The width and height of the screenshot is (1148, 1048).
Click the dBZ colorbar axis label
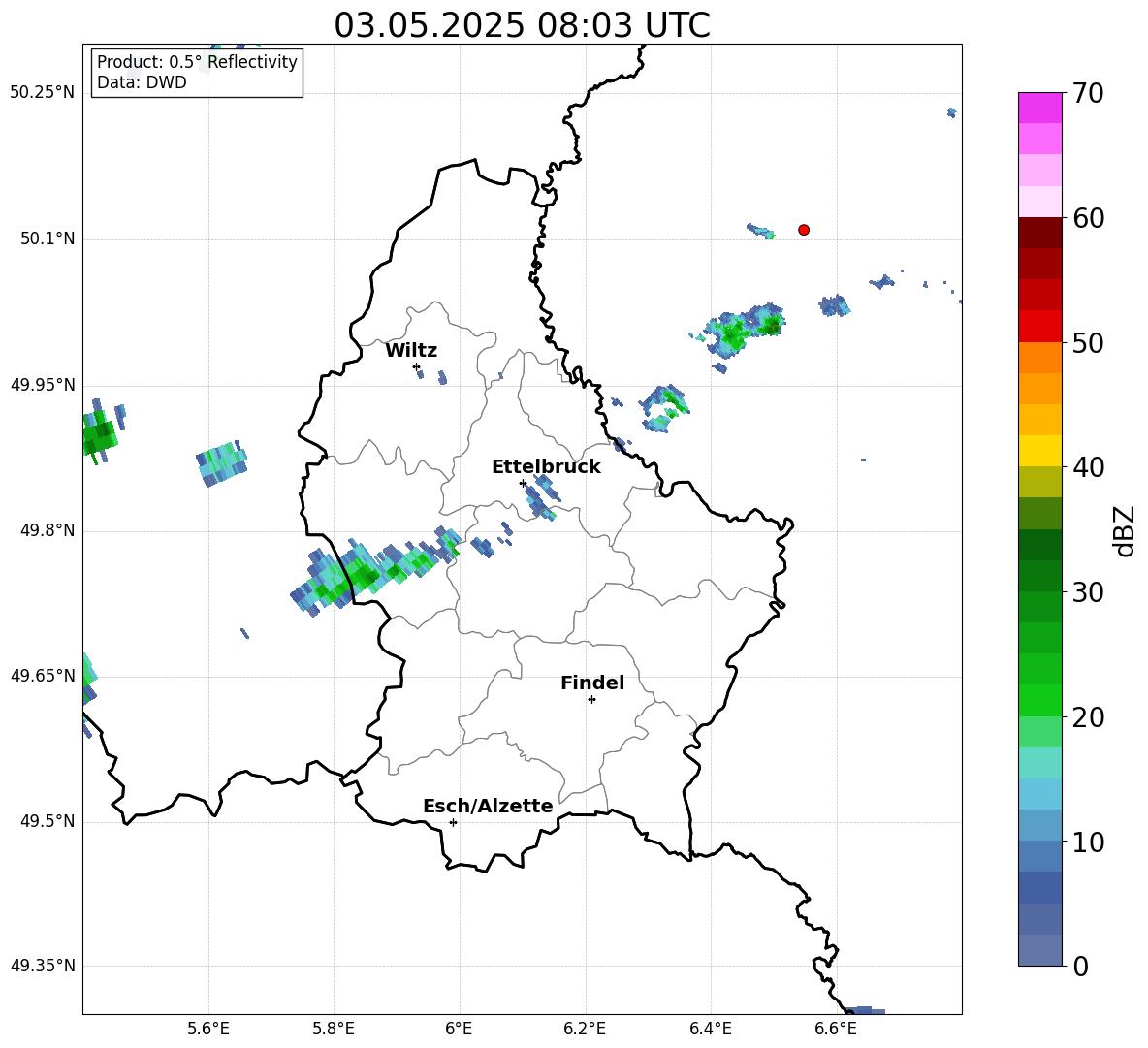tap(1124, 530)
